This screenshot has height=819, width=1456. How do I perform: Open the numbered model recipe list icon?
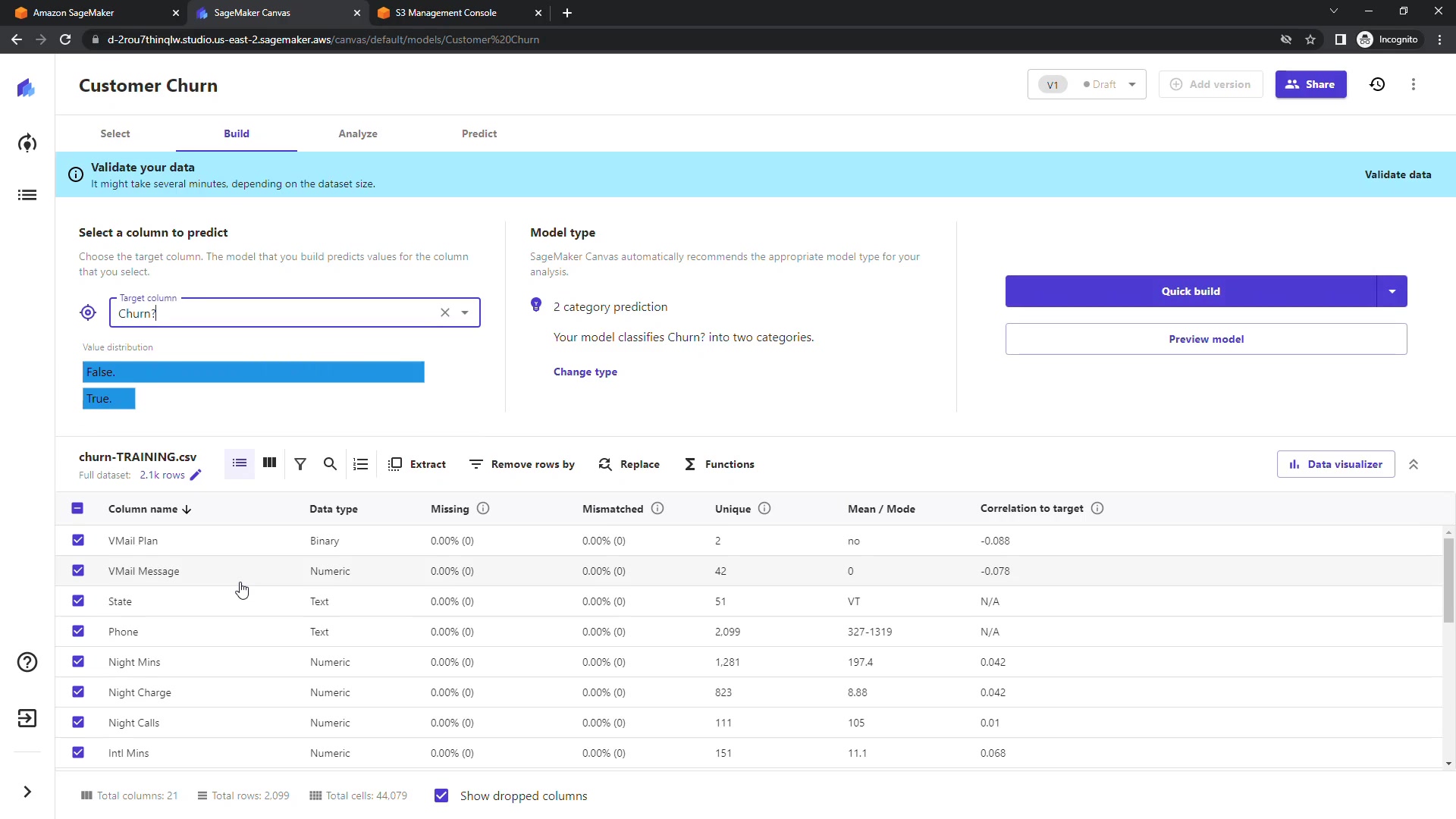point(361,464)
